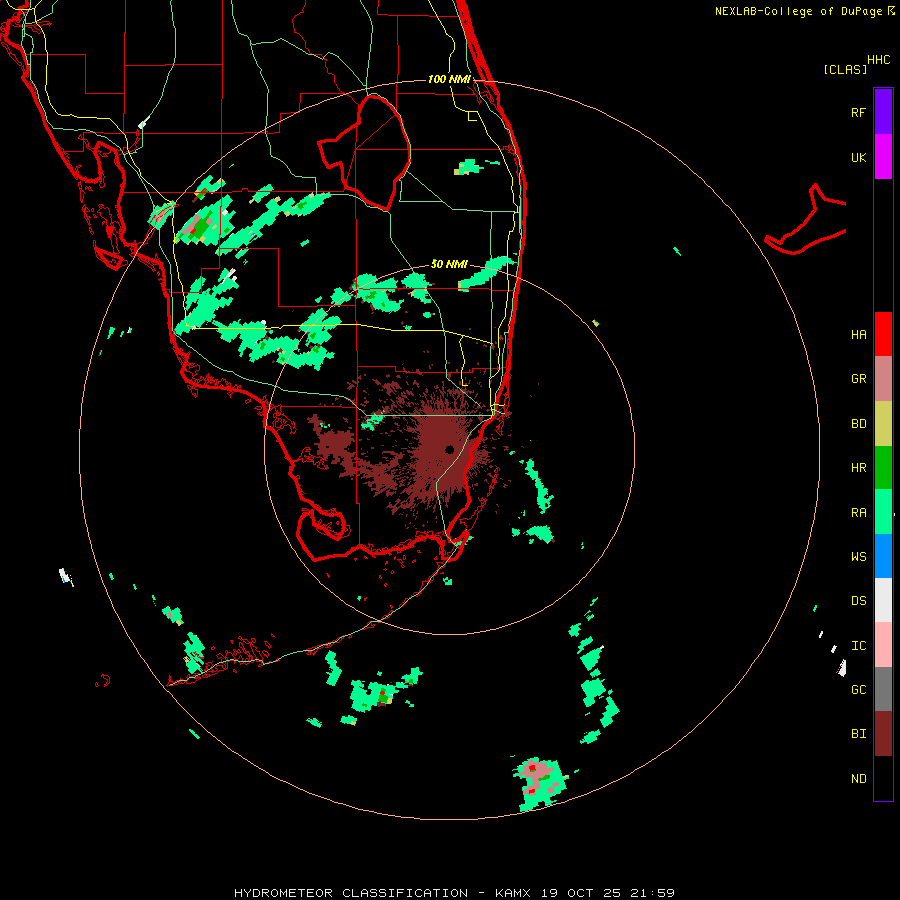
Task: Select the white DS legend swatch
Action: pyautogui.click(x=883, y=600)
